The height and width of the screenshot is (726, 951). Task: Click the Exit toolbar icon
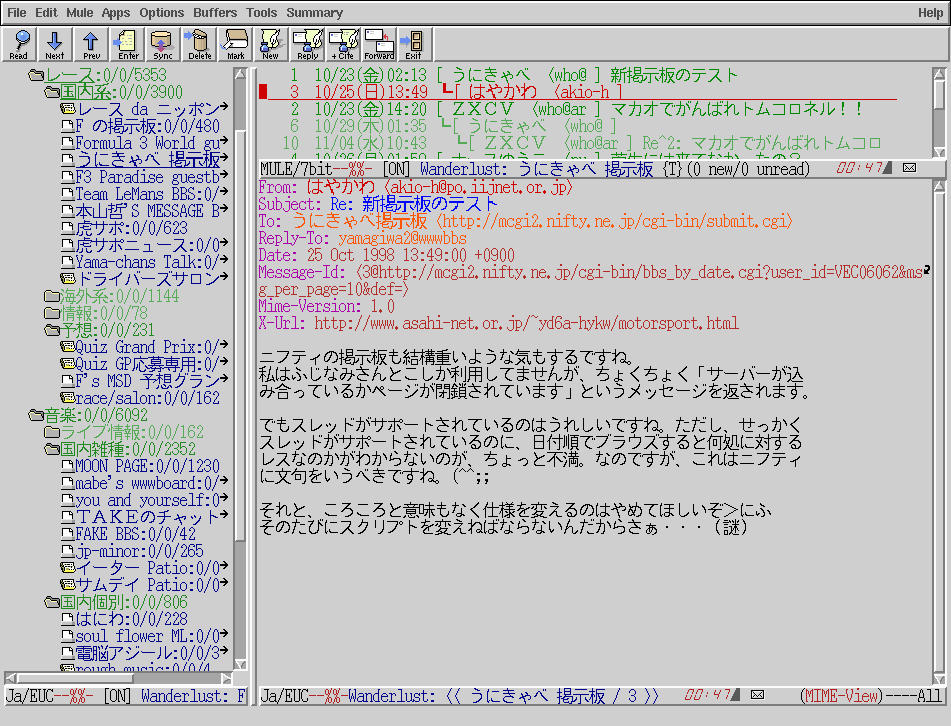[x=413, y=44]
